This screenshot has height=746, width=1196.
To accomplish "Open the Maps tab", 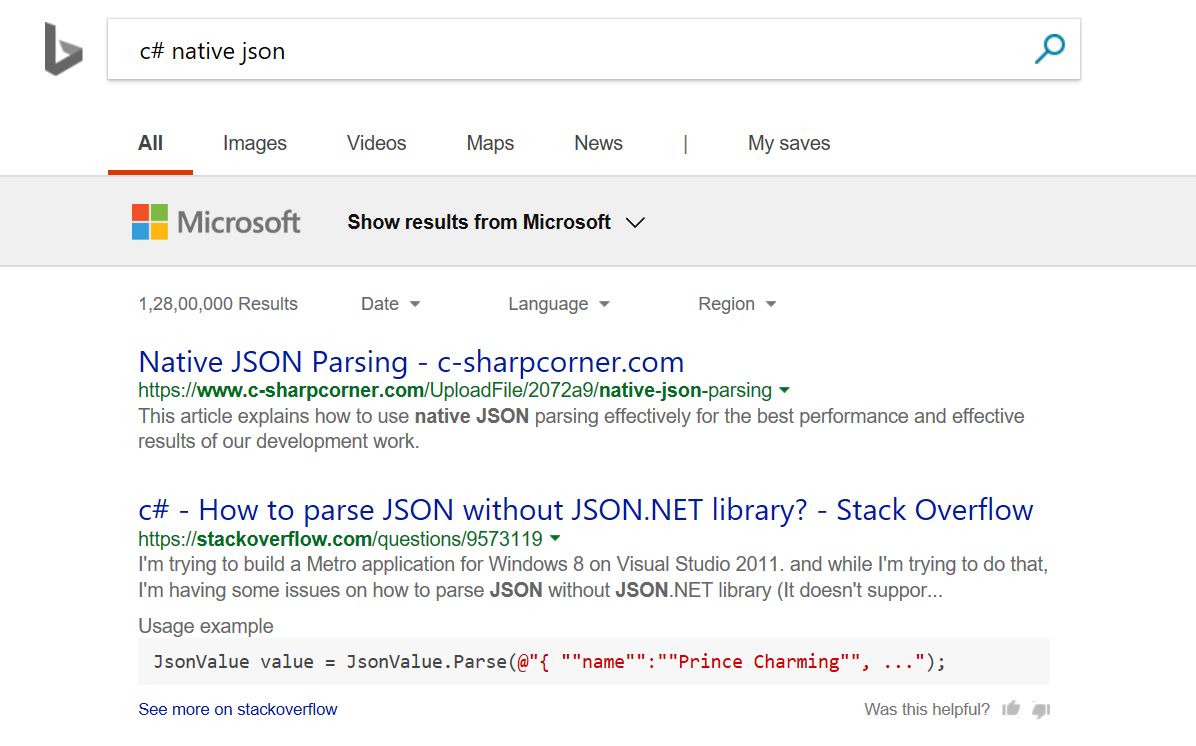I will 490,143.
